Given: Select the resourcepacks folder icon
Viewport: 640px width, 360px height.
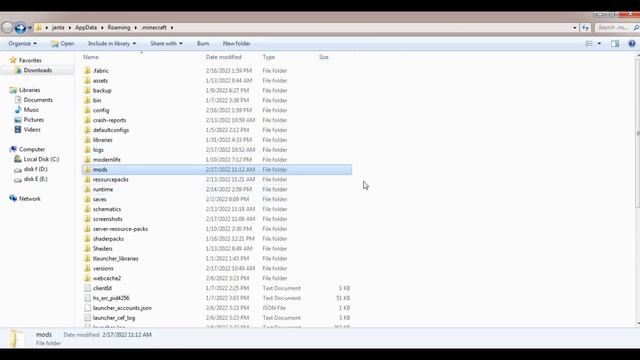Looking at the screenshot, I should click(87, 179).
